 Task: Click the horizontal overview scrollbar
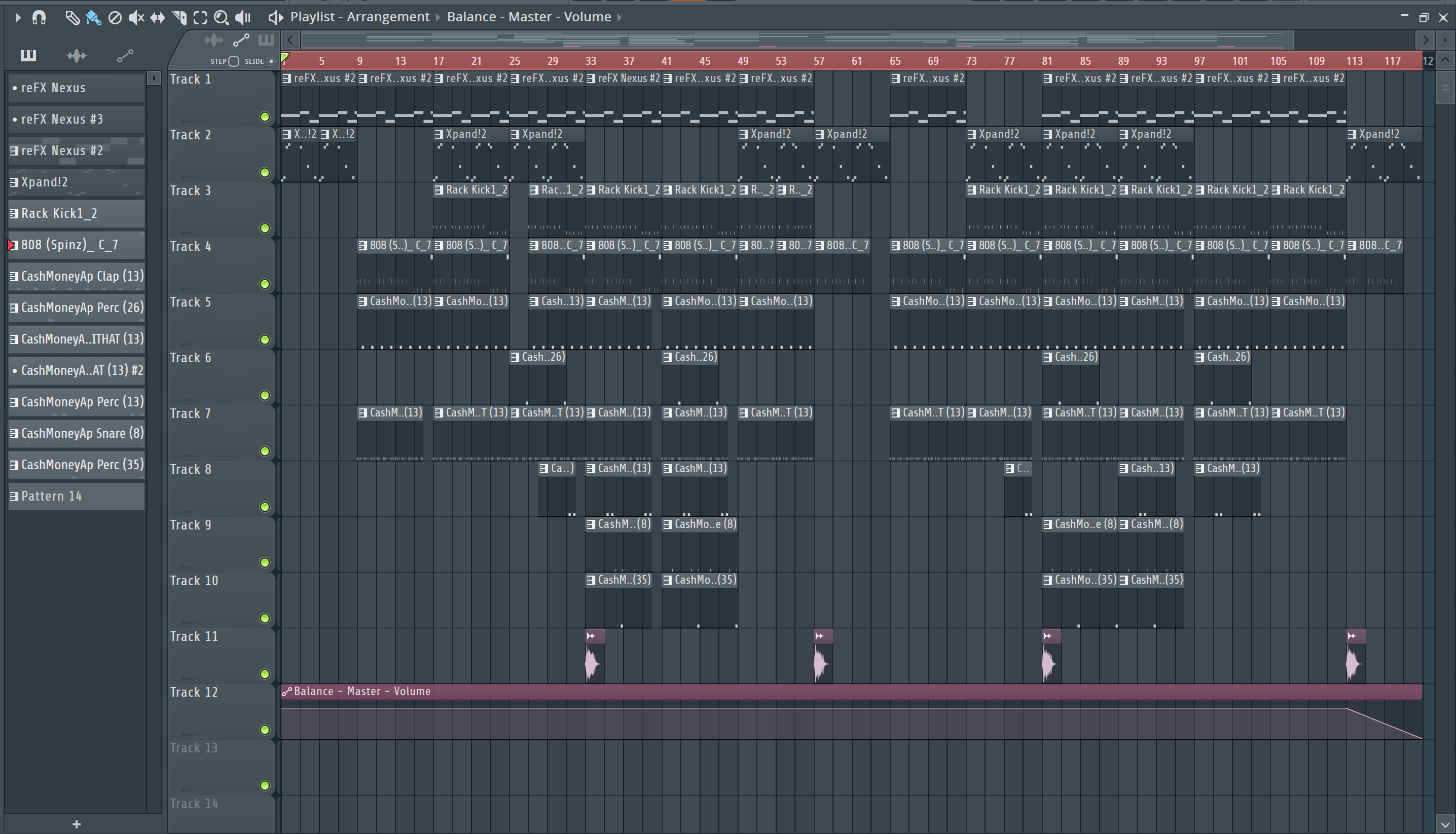coord(797,40)
